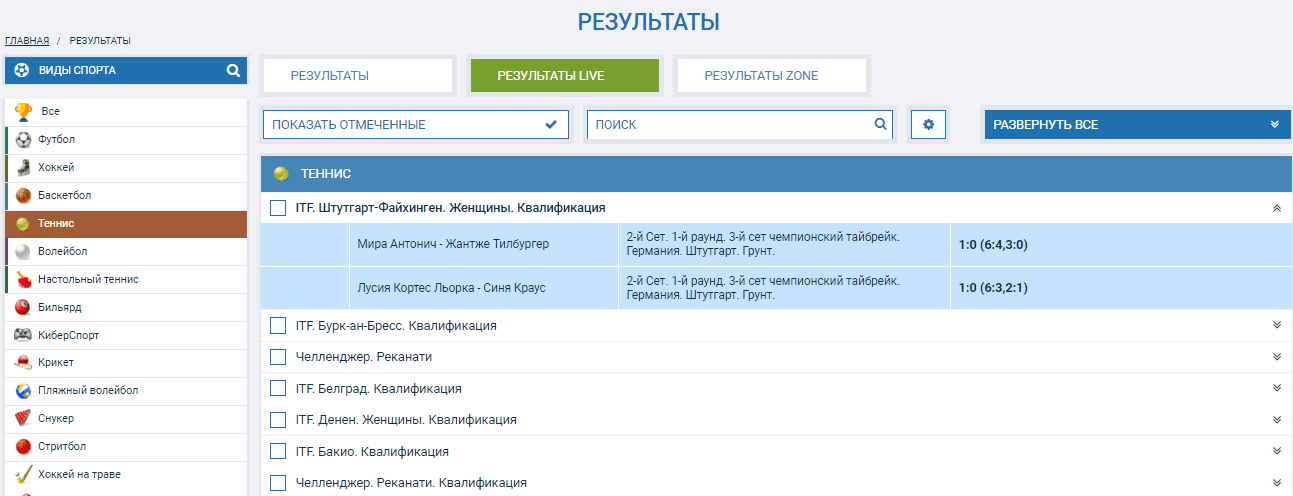1293x496 pixels.
Task: Click score 1:0 (6:4,3:0)
Action: 993,244
